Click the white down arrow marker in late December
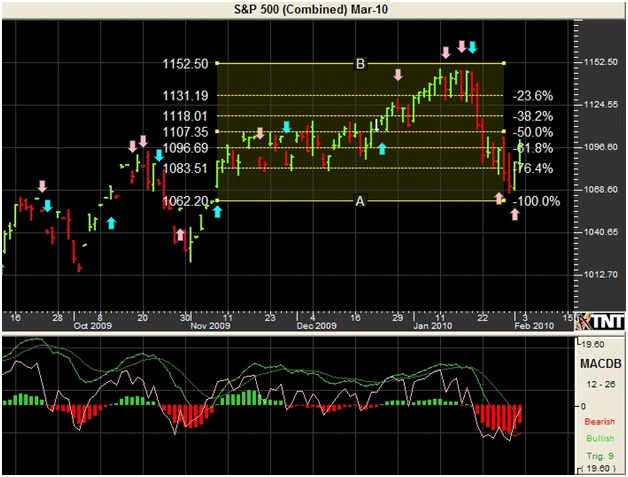 click(x=376, y=125)
